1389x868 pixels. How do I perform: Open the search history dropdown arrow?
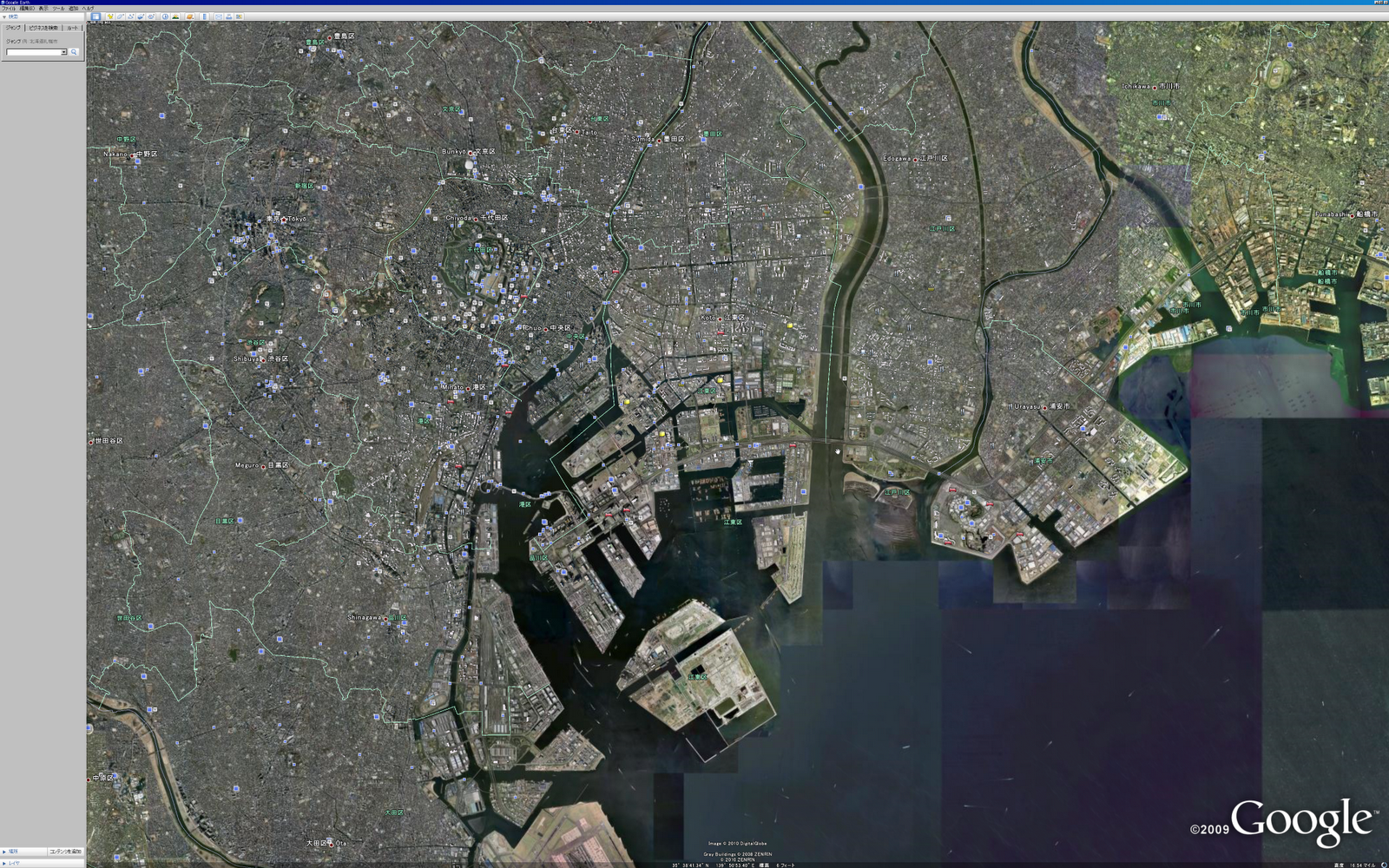coord(64,52)
